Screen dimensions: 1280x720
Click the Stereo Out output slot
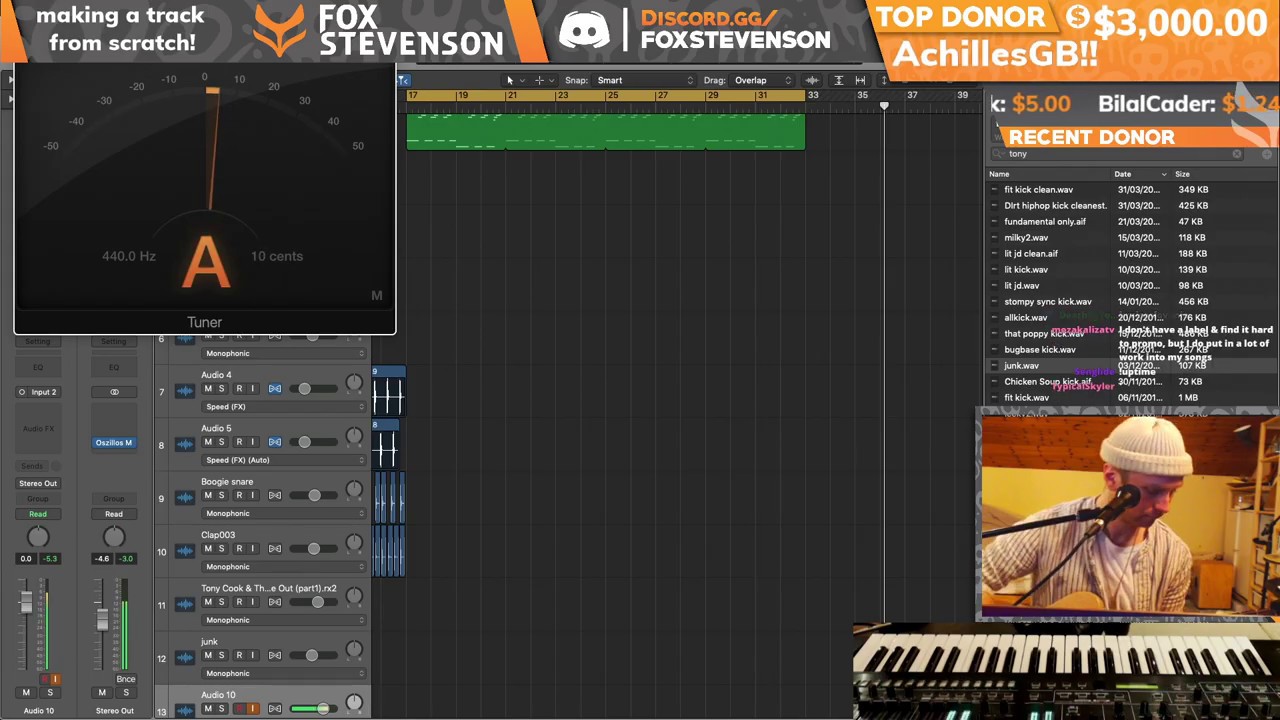click(38, 483)
